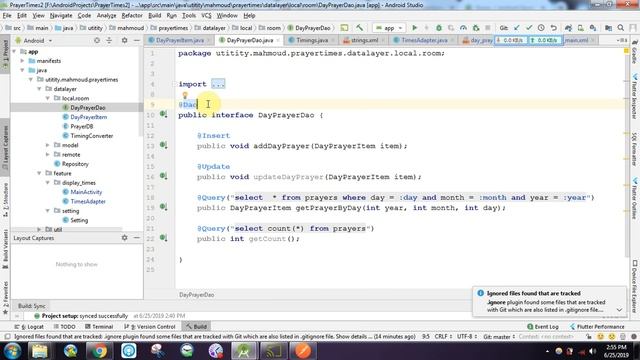Click the editor vertical scrollbar
The height and width of the screenshot is (360, 640).
click(x=626, y=153)
